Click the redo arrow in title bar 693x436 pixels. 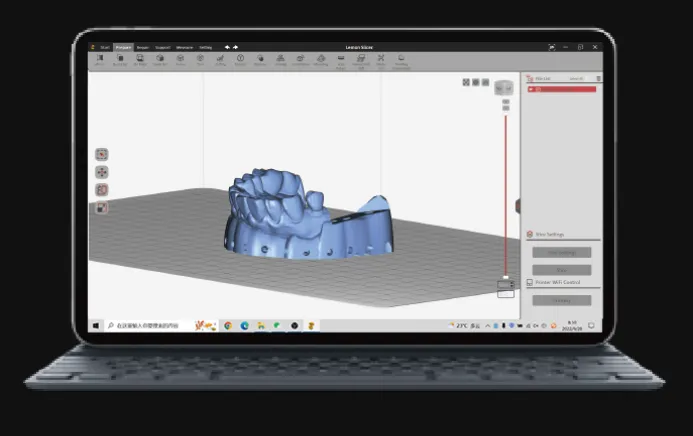tap(236, 47)
